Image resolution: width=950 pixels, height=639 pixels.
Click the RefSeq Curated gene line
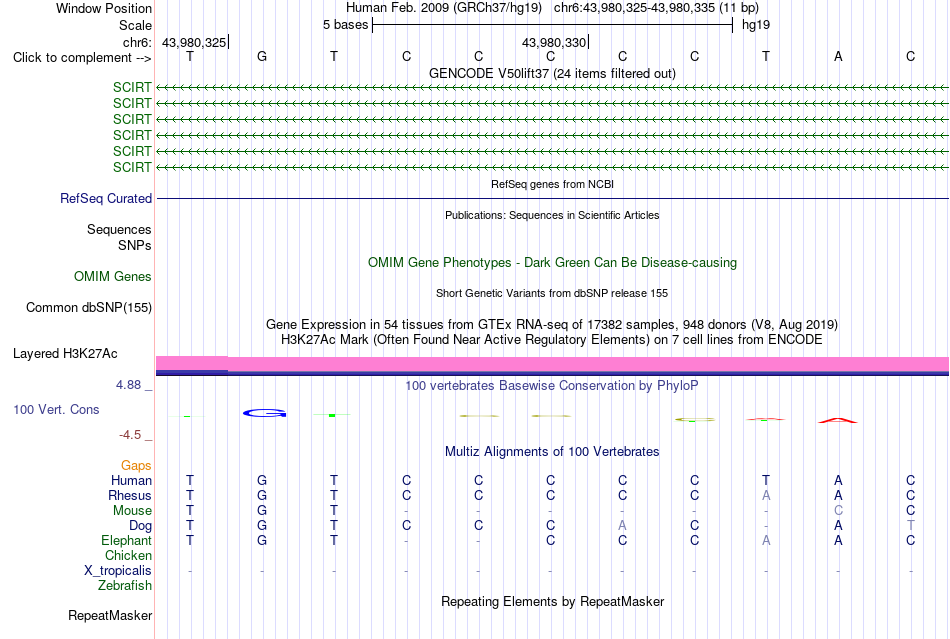click(552, 199)
